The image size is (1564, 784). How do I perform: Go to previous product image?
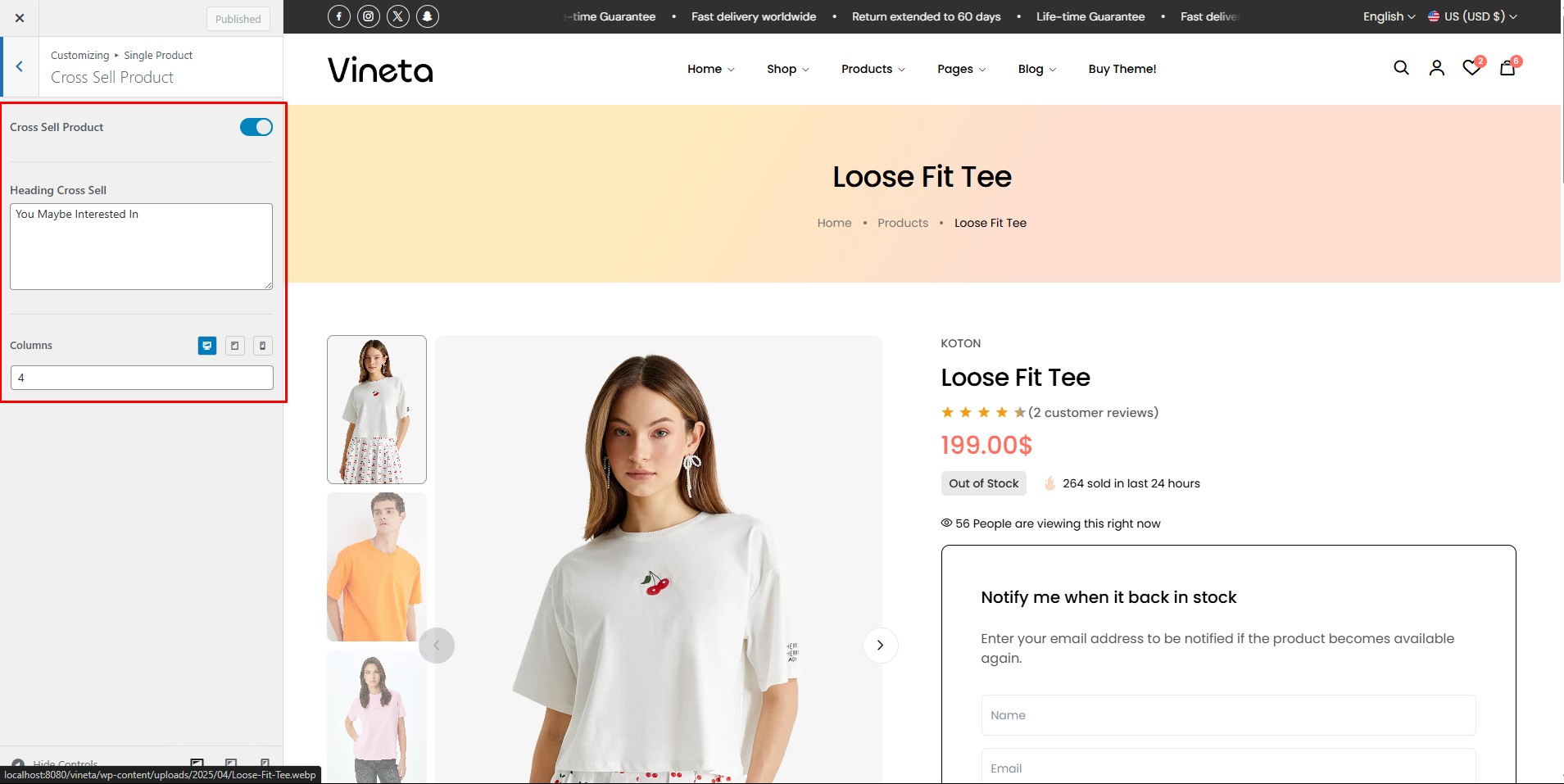(437, 646)
